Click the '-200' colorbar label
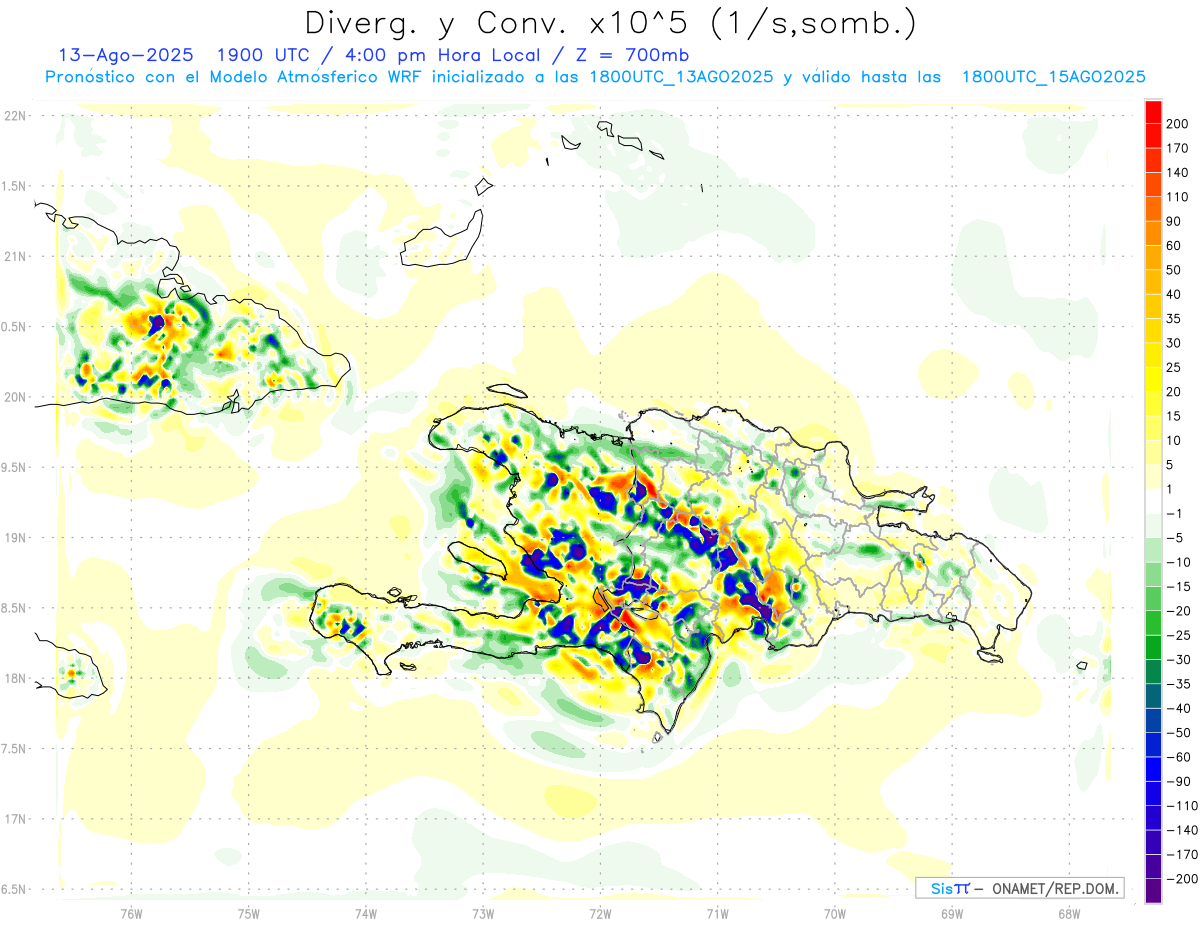Image resolution: width=1200 pixels, height=927 pixels. point(1181,879)
